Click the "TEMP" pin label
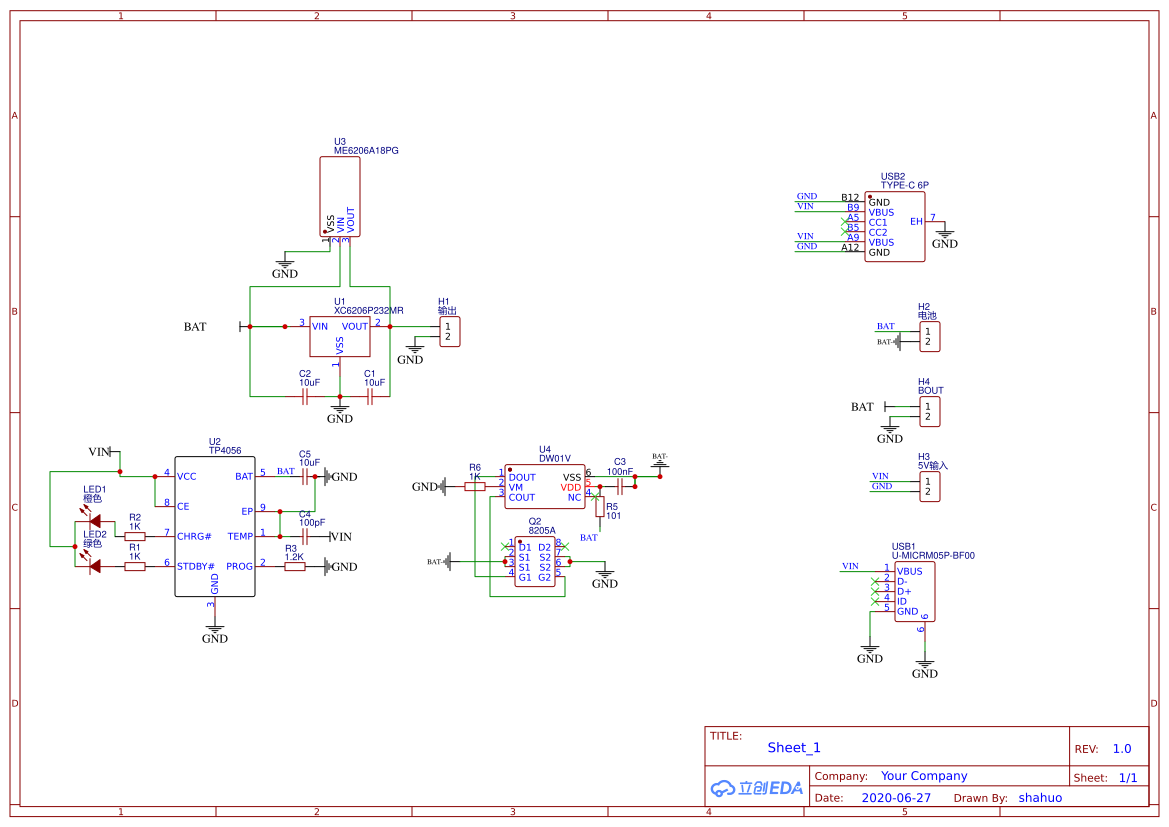Image resolution: width=1169 pixels, height=827 pixels. 240,536
